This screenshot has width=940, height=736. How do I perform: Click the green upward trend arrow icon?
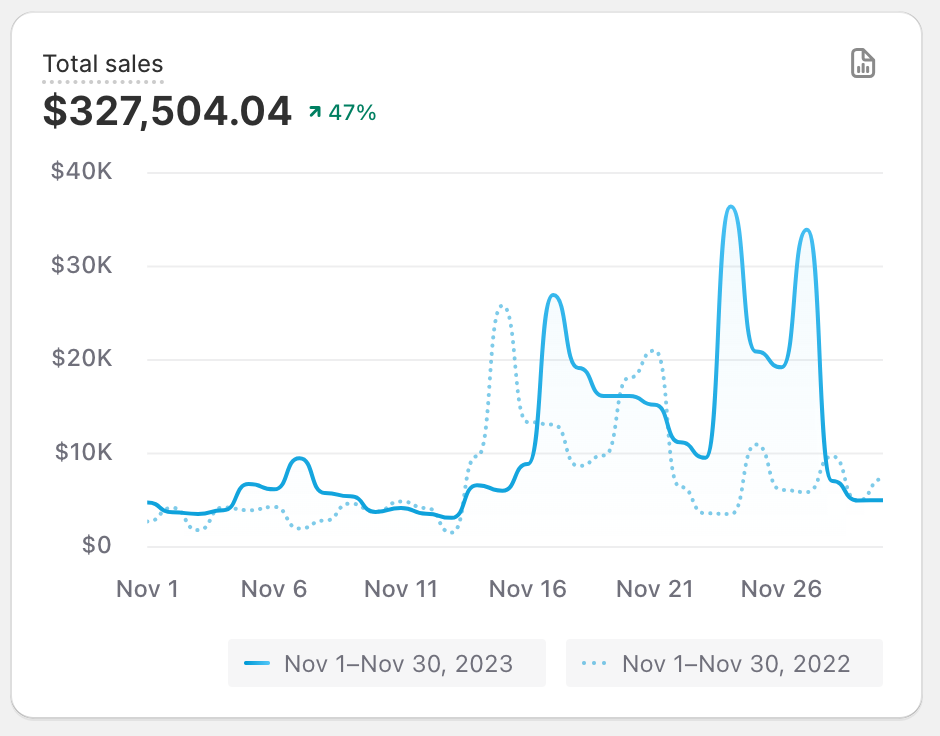pyautogui.click(x=314, y=113)
